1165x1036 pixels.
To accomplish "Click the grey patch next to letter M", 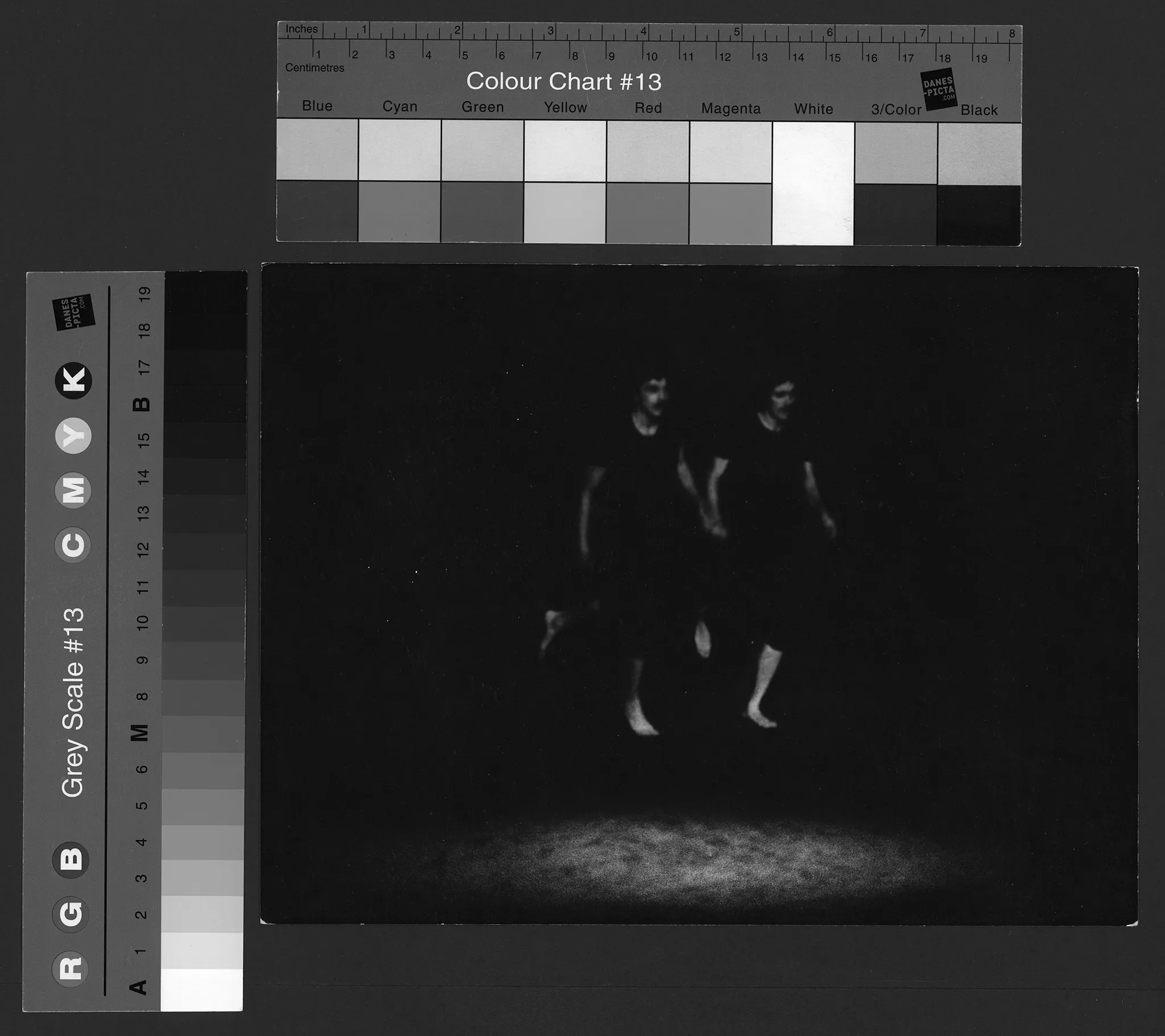I will click(x=203, y=734).
